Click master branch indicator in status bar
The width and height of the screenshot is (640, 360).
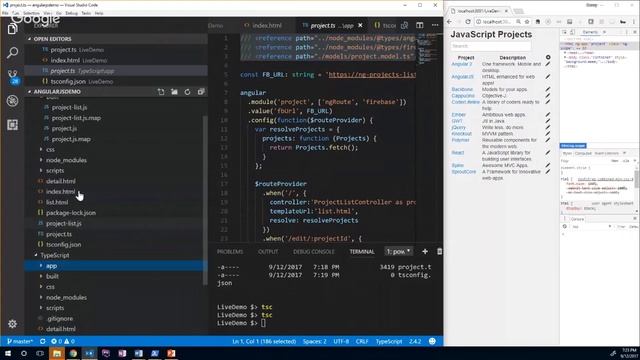click(x=20, y=341)
